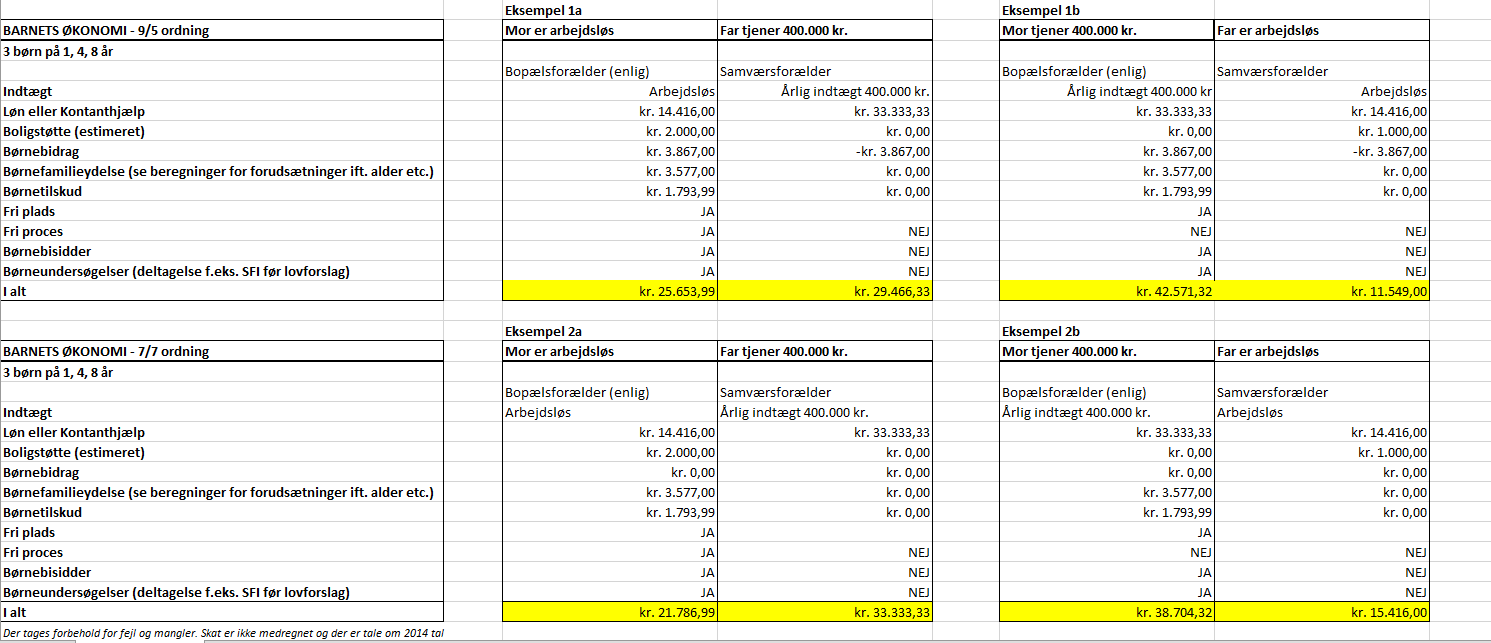Click the yellow total kr. 21.786,99
The image size is (1491, 643).
tap(609, 612)
